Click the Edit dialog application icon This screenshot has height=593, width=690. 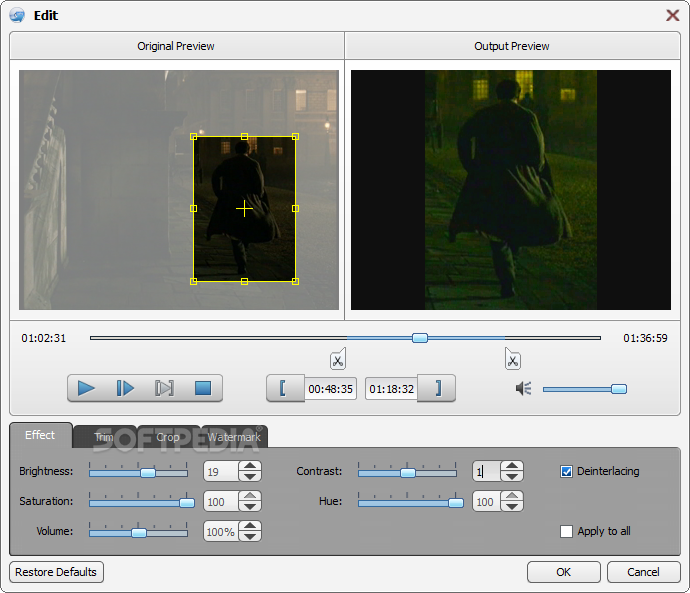(18, 15)
